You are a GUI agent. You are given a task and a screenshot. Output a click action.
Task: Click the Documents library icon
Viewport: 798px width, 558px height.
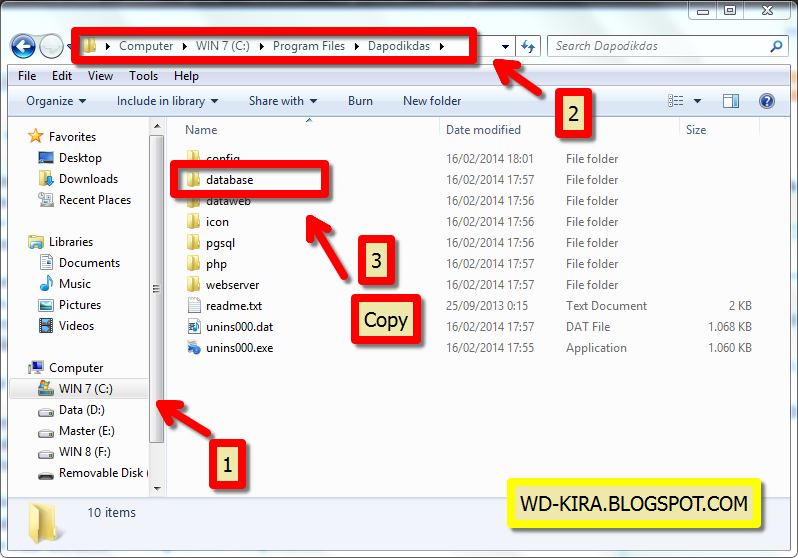pyautogui.click(x=46, y=262)
